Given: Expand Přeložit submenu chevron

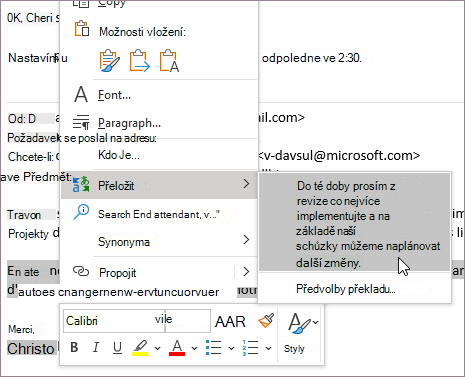Looking at the screenshot, I should pos(246,184).
